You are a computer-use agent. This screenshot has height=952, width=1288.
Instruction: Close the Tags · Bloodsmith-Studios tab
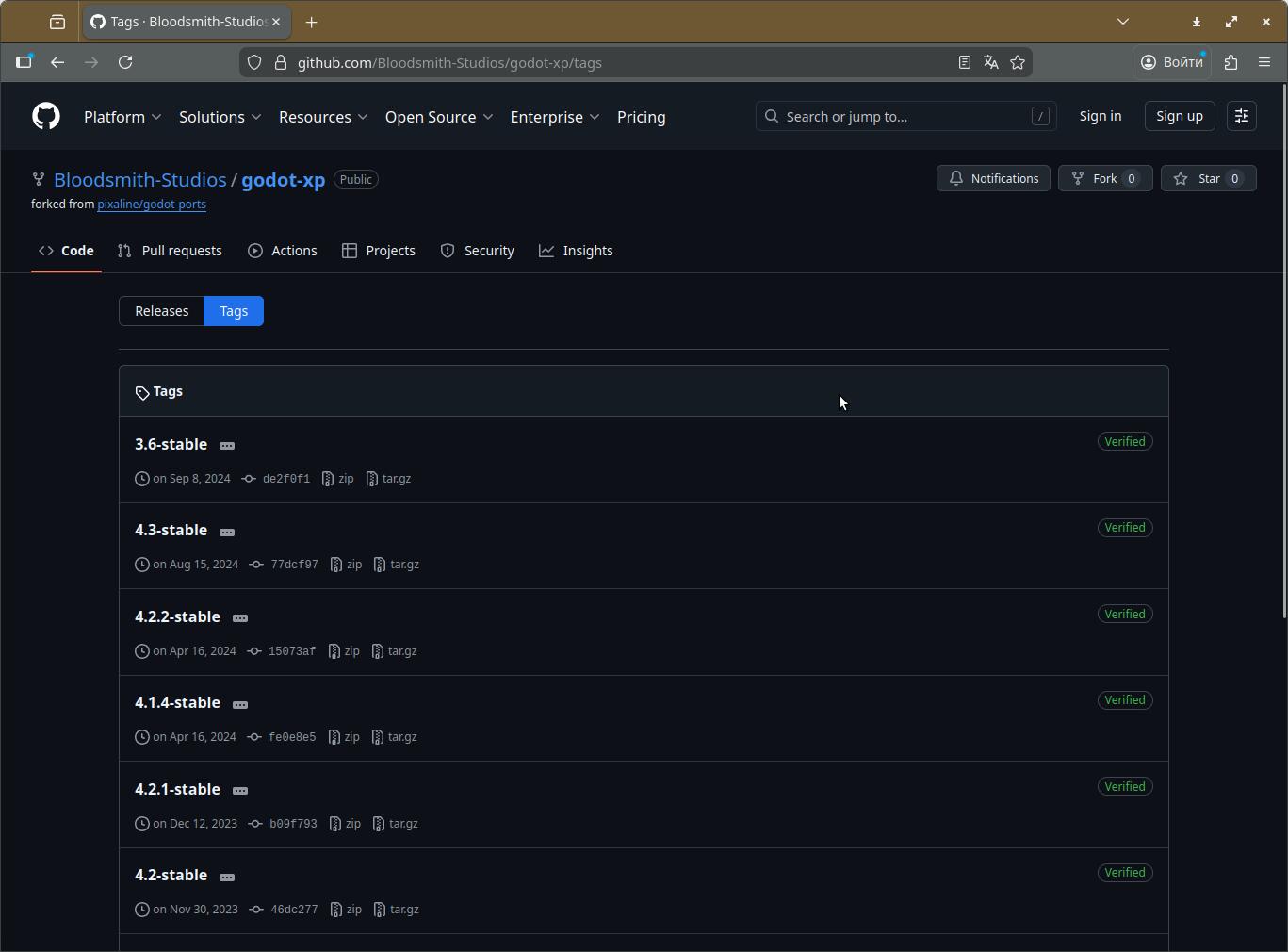276,22
